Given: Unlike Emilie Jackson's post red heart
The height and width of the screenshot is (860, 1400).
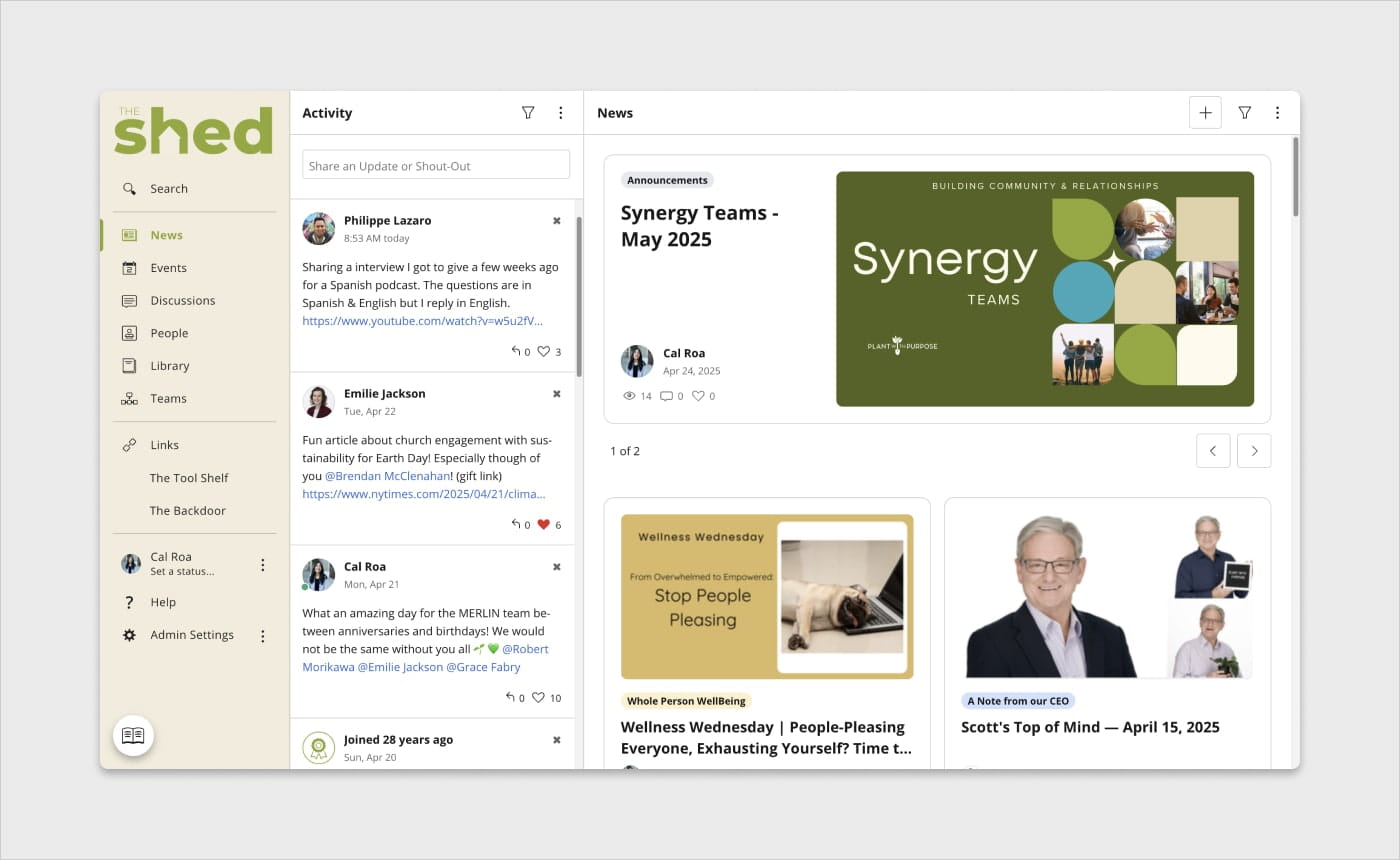Looking at the screenshot, I should [544, 524].
